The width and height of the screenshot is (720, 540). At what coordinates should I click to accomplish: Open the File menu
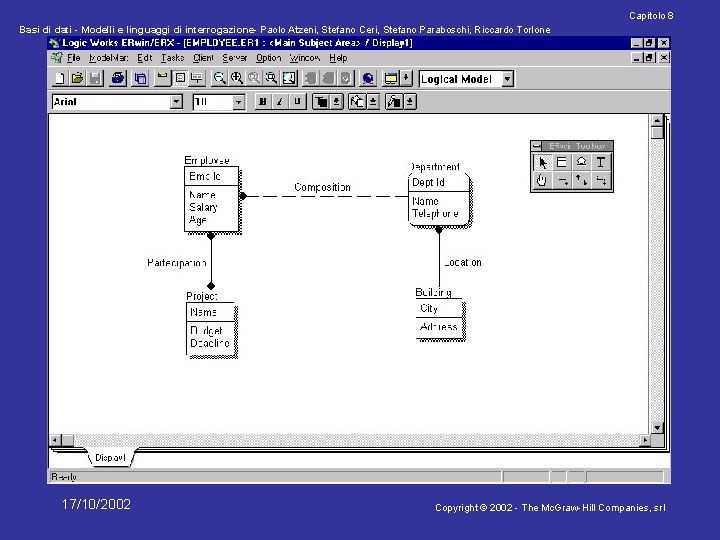73,58
